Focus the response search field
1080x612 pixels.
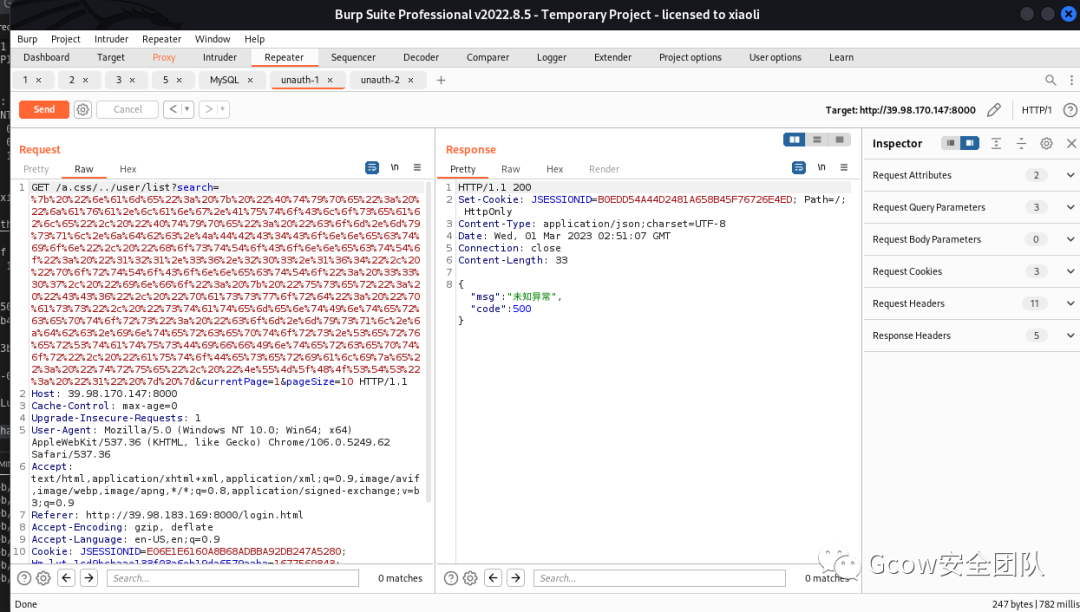pyautogui.click(x=659, y=578)
